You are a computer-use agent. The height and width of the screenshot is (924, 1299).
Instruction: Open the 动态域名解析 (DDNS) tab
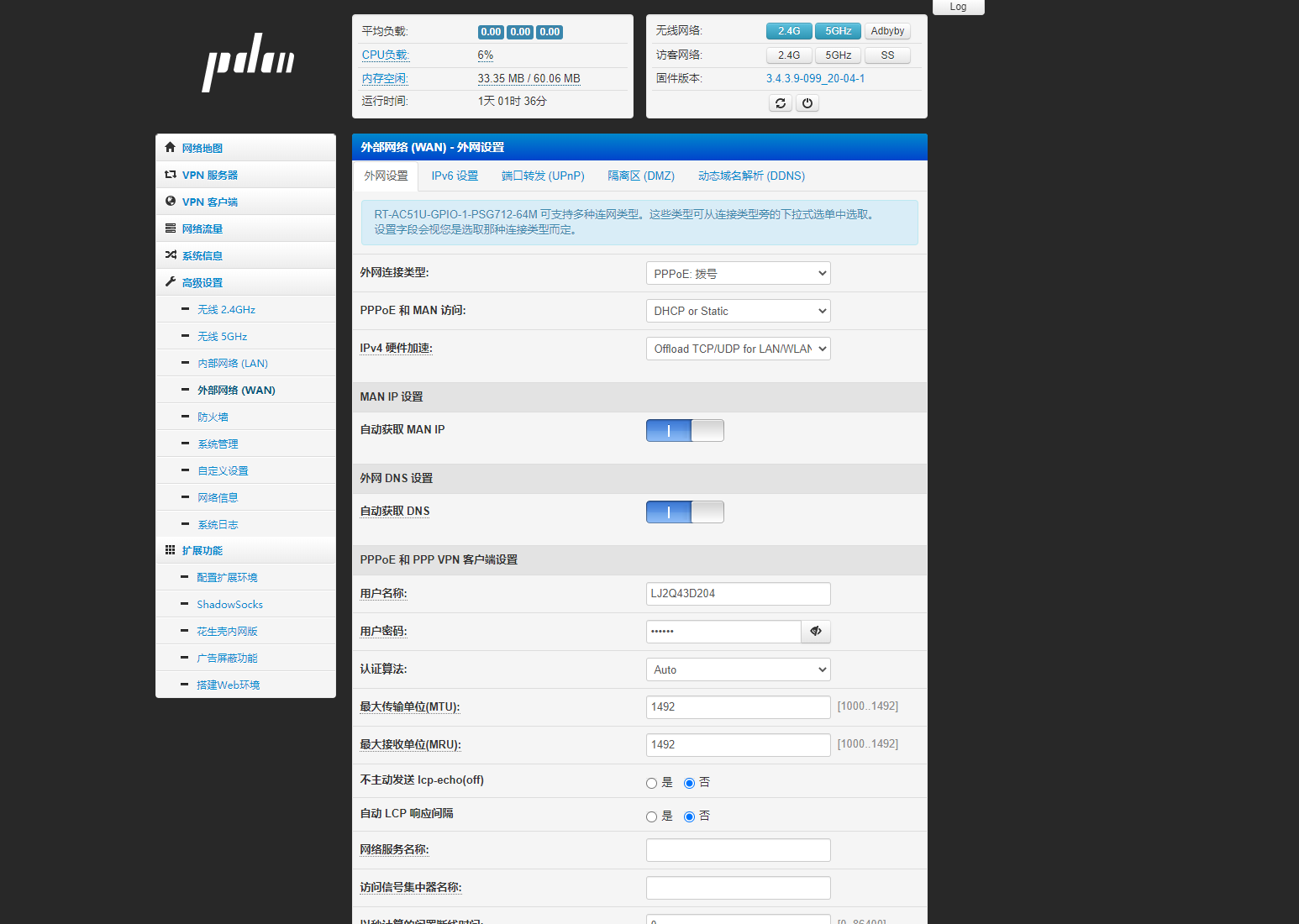pyautogui.click(x=751, y=176)
